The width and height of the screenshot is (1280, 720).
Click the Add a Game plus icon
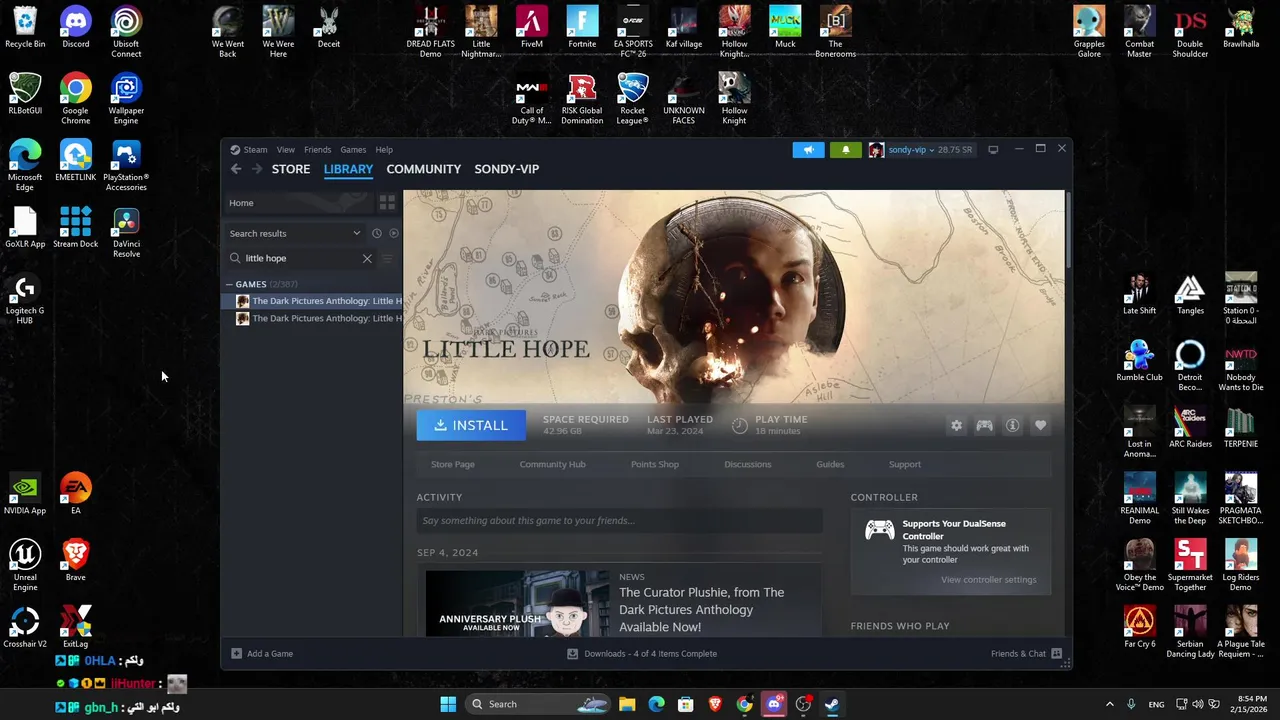(x=237, y=653)
